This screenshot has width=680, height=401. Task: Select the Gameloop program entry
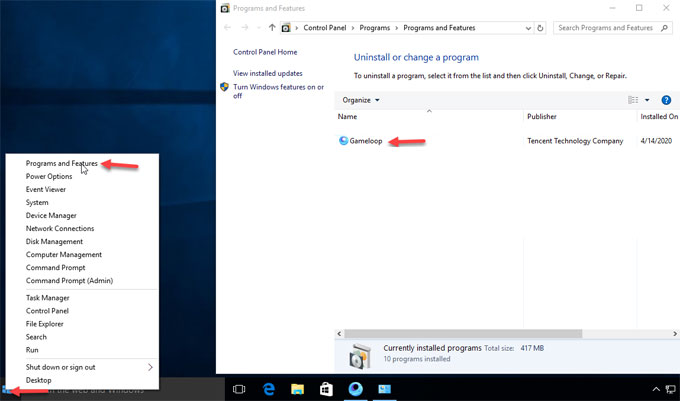coord(366,141)
